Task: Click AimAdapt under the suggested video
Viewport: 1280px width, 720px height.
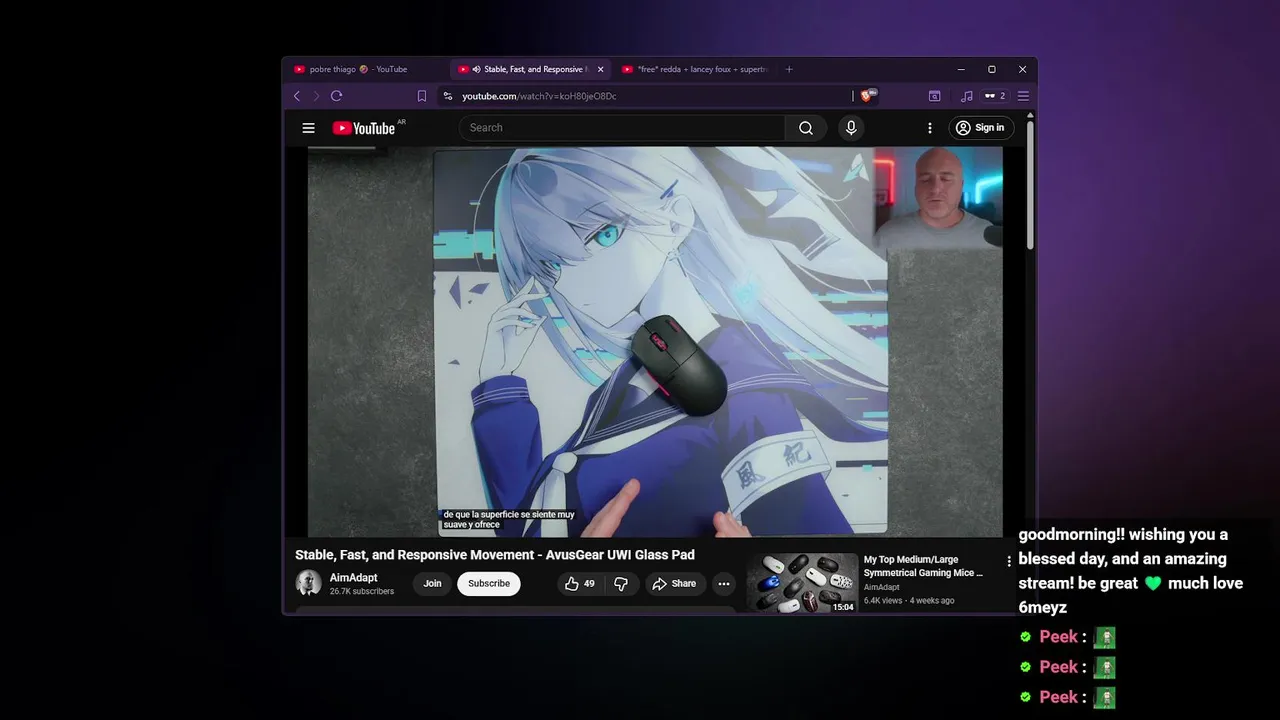Action: [882, 587]
